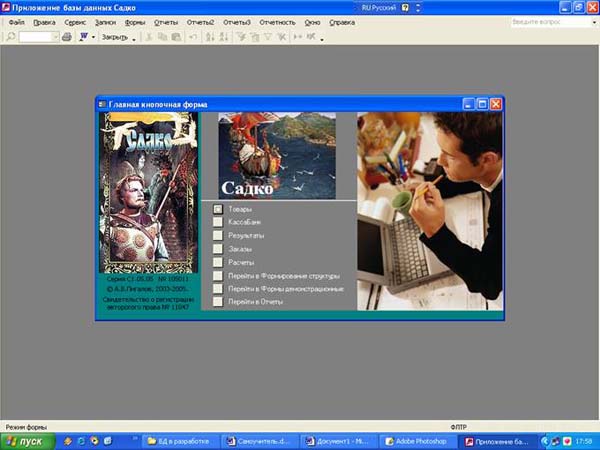The width and height of the screenshot is (600, 450).
Task: Expand hidden tray icons arrow
Action: (x=545, y=441)
